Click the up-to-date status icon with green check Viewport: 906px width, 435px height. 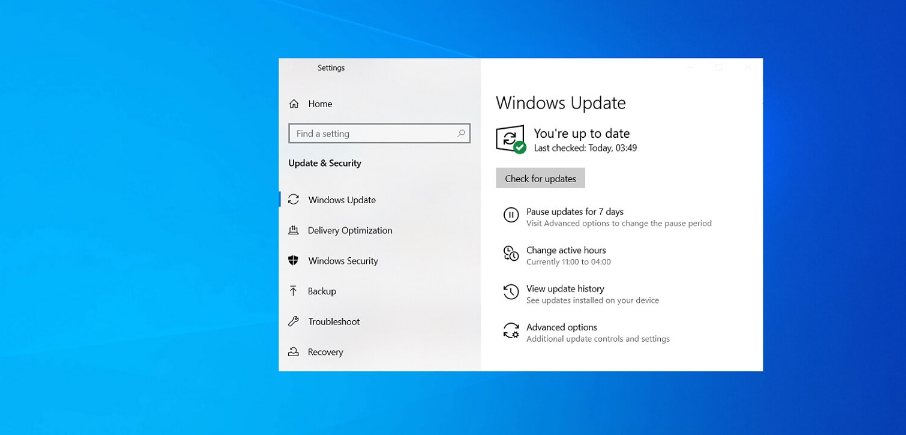(x=511, y=139)
